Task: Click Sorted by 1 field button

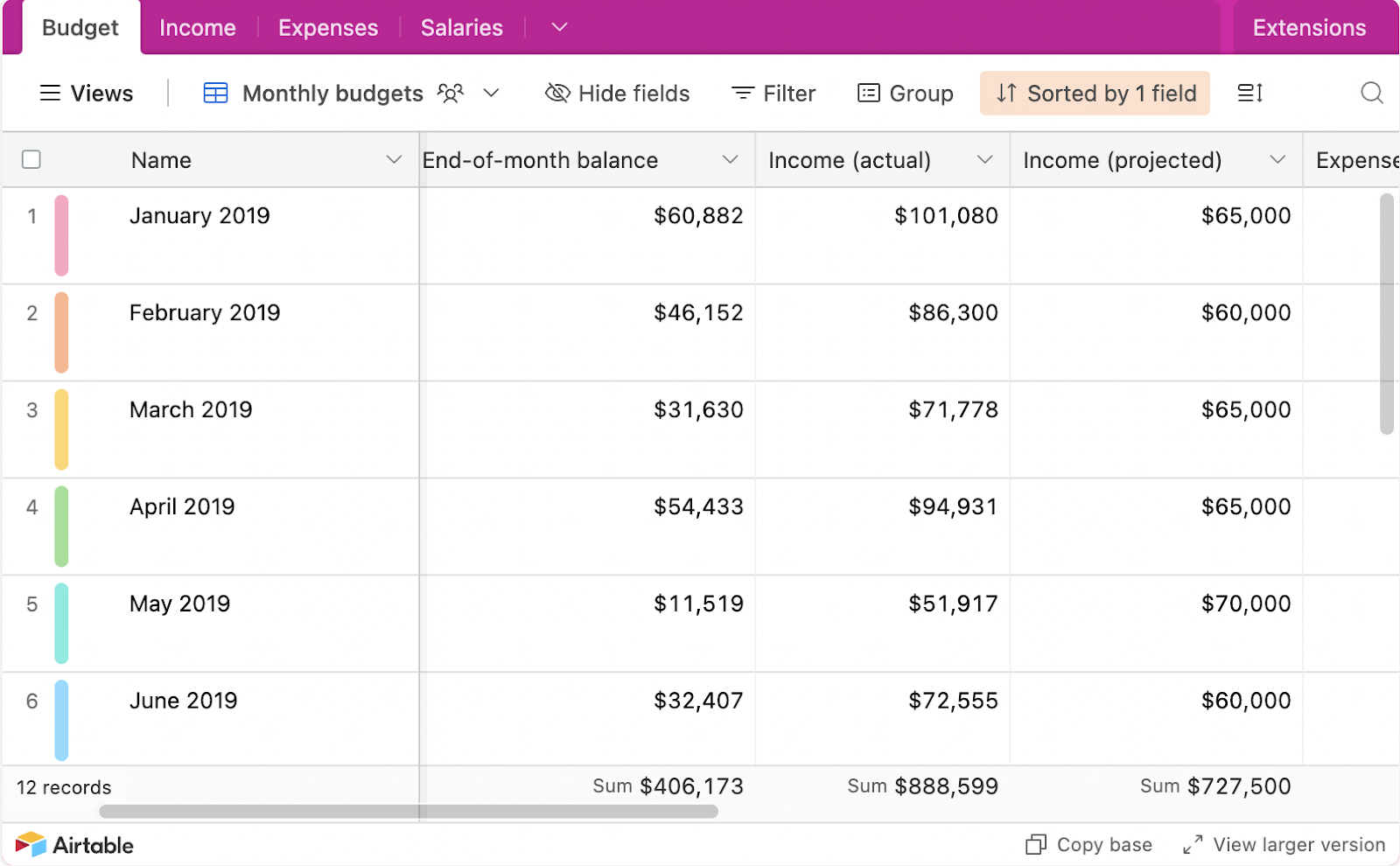Action: (1095, 93)
